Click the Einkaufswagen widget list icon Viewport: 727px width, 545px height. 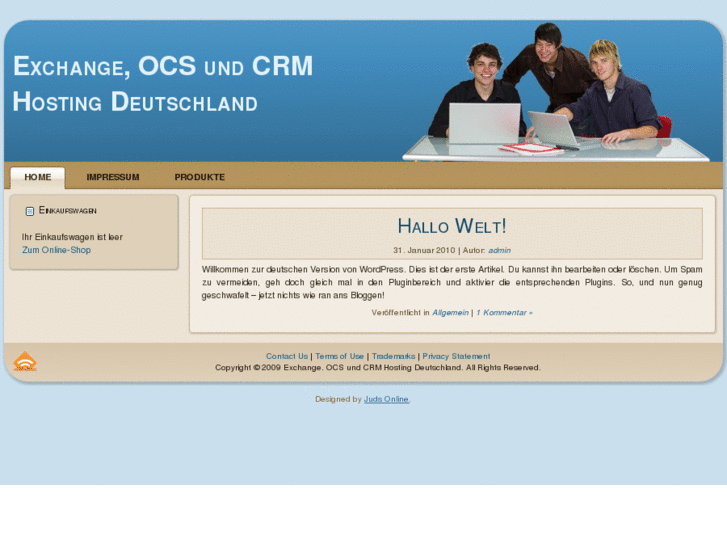(30, 212)
